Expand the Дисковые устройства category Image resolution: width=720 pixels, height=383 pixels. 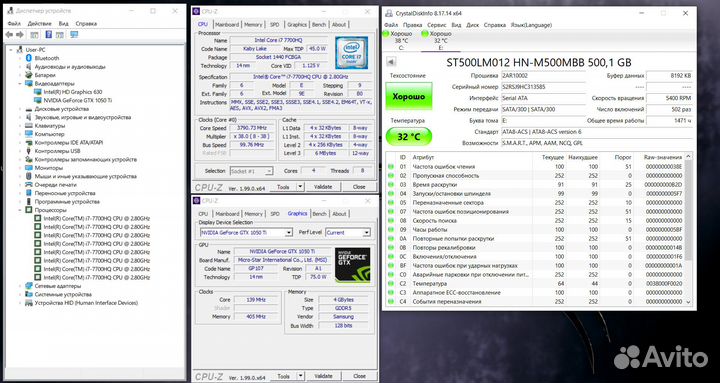[20, 109]
